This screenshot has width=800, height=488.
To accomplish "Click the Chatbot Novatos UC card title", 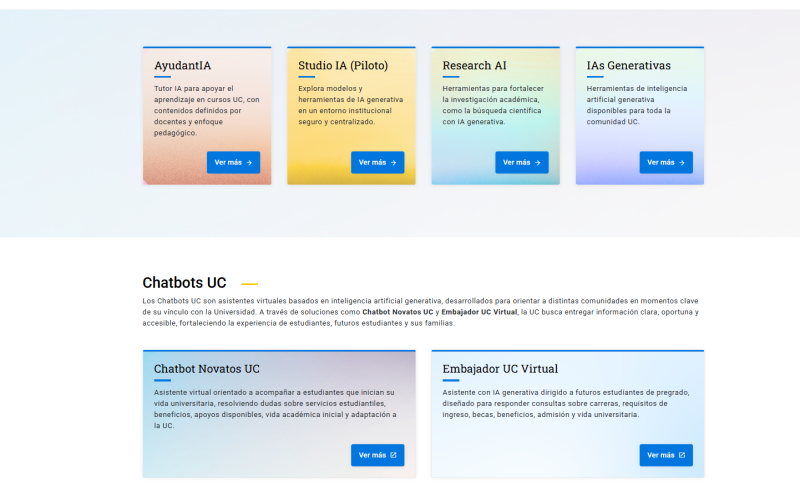I will coord(207,369).
